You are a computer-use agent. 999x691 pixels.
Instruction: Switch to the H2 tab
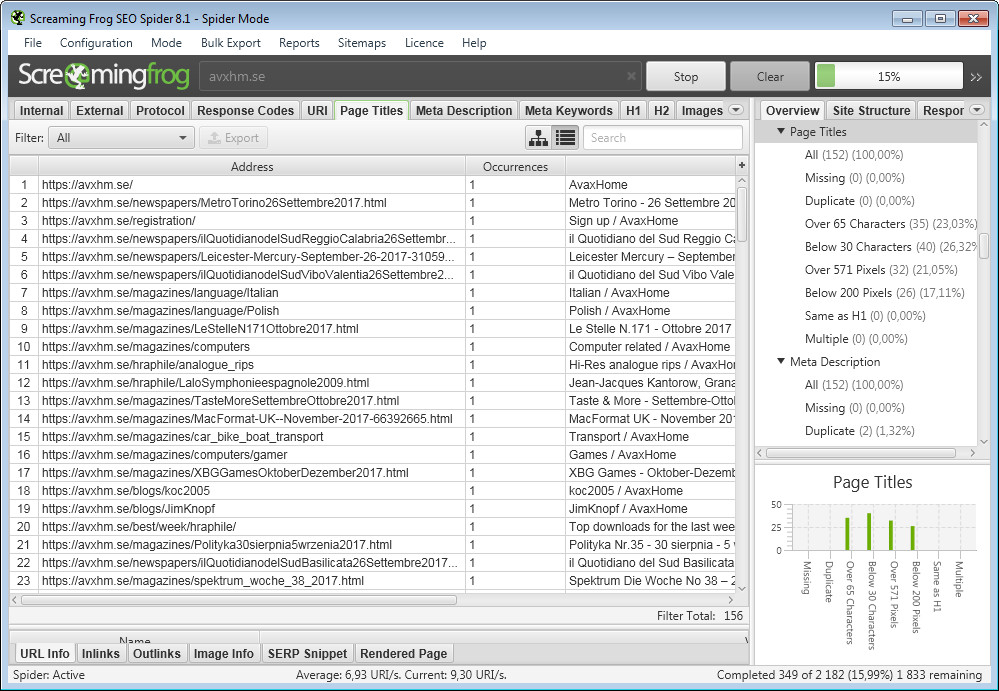point(661,110)
